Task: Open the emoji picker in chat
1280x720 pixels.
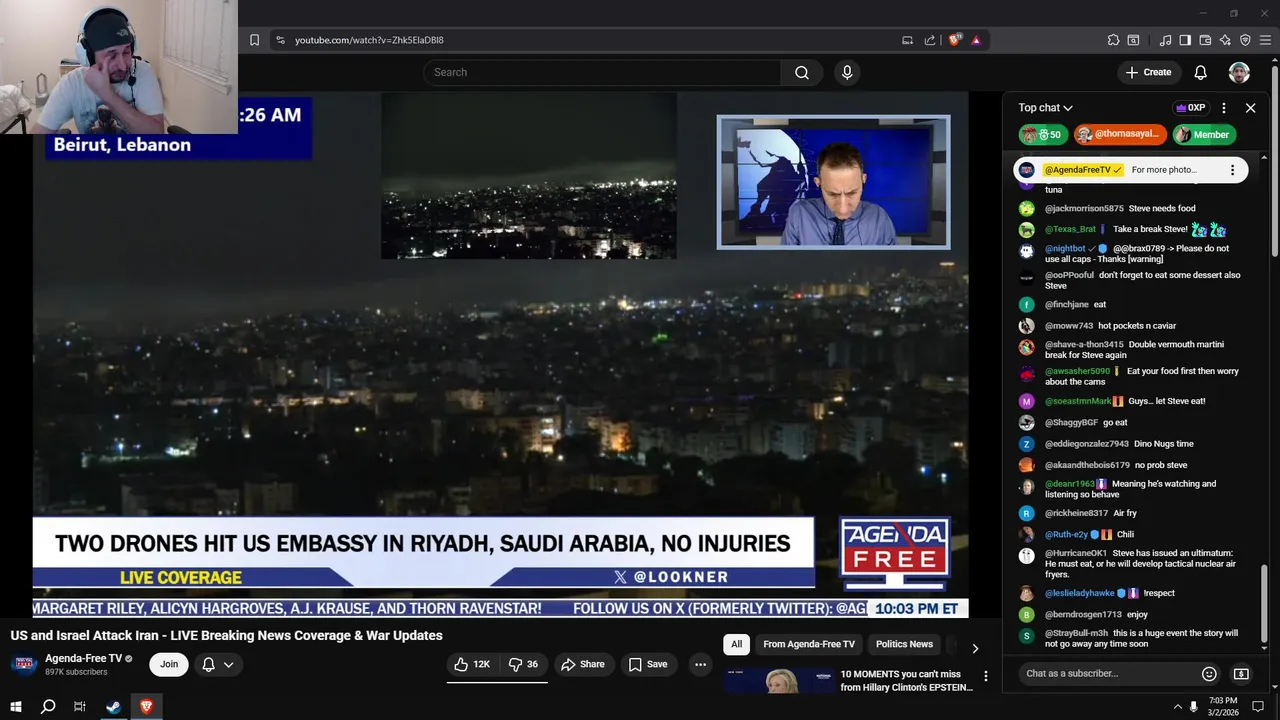Action: tap(1209, 674)
